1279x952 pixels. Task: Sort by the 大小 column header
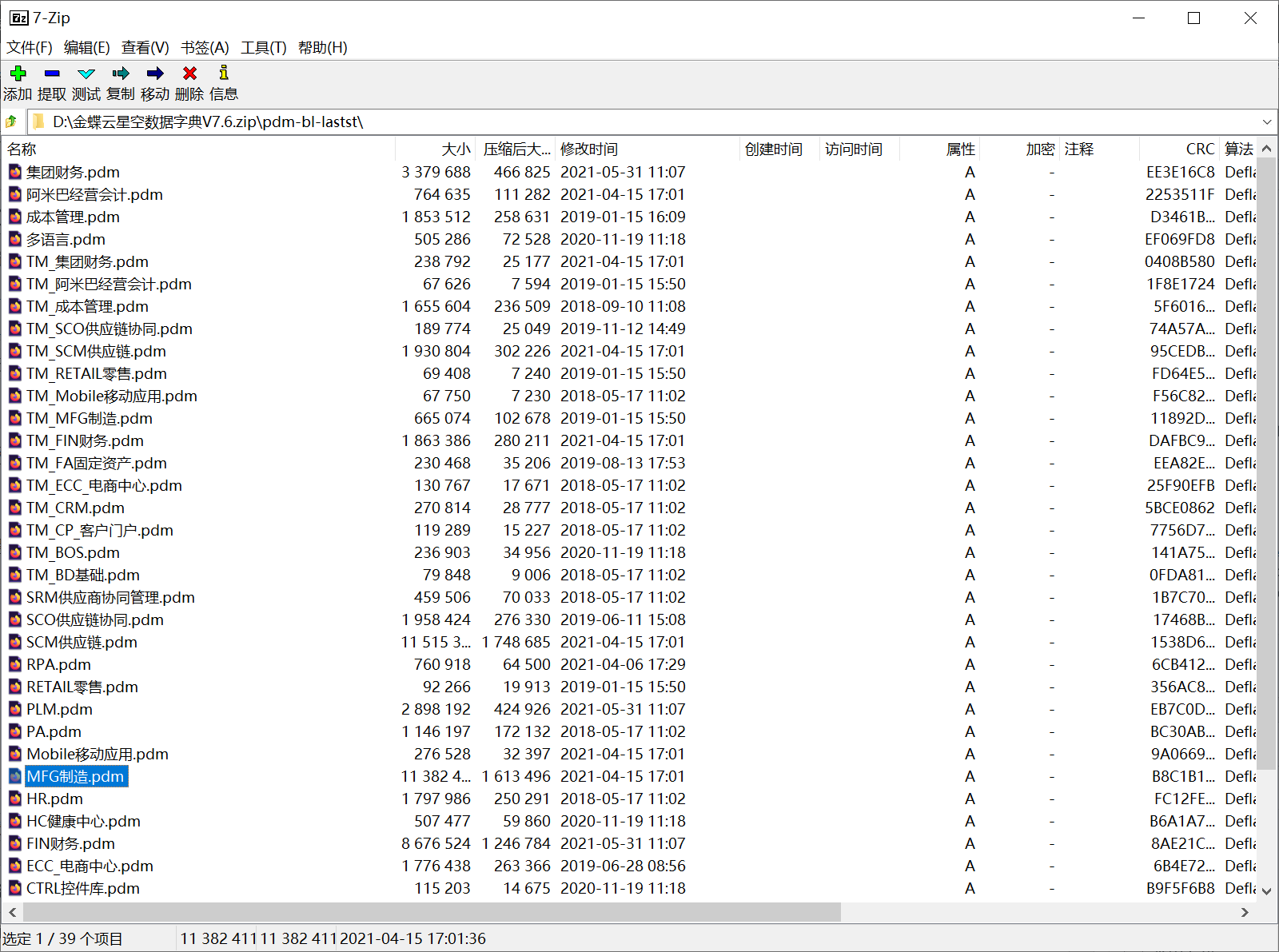pyautogui.click(x=436, y=149)
